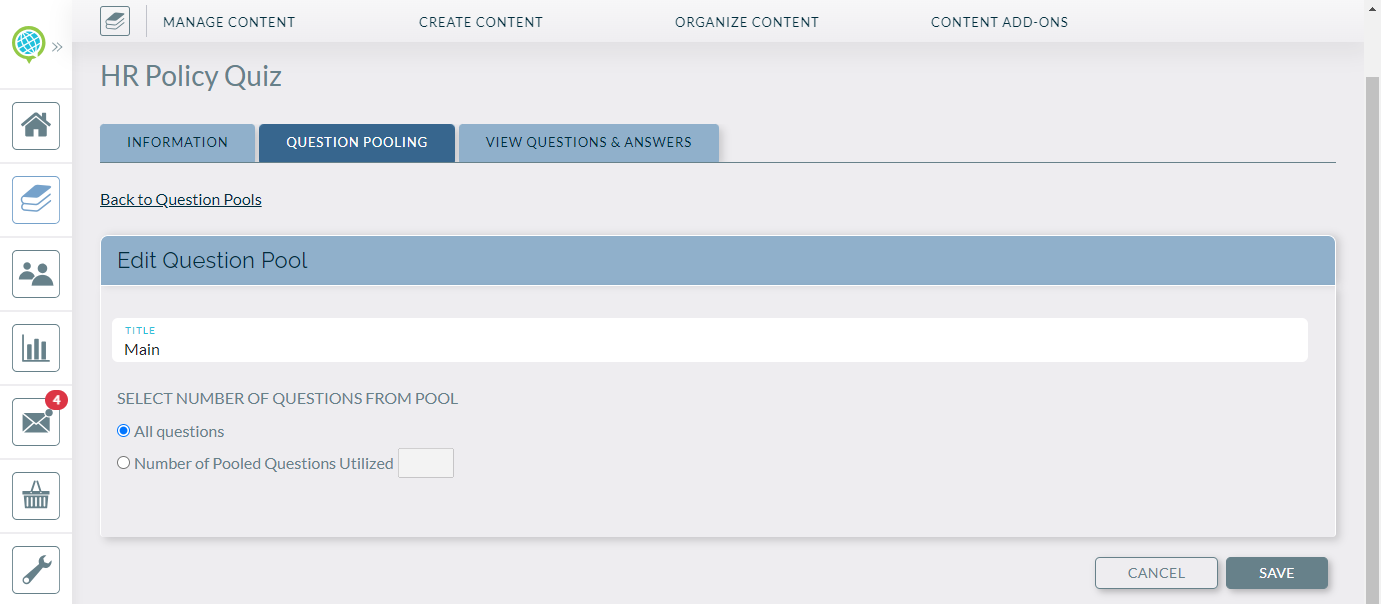
Task: Open the VIEW QUESTIONS & ANSWERS tab
Action: tap(588, 142)
